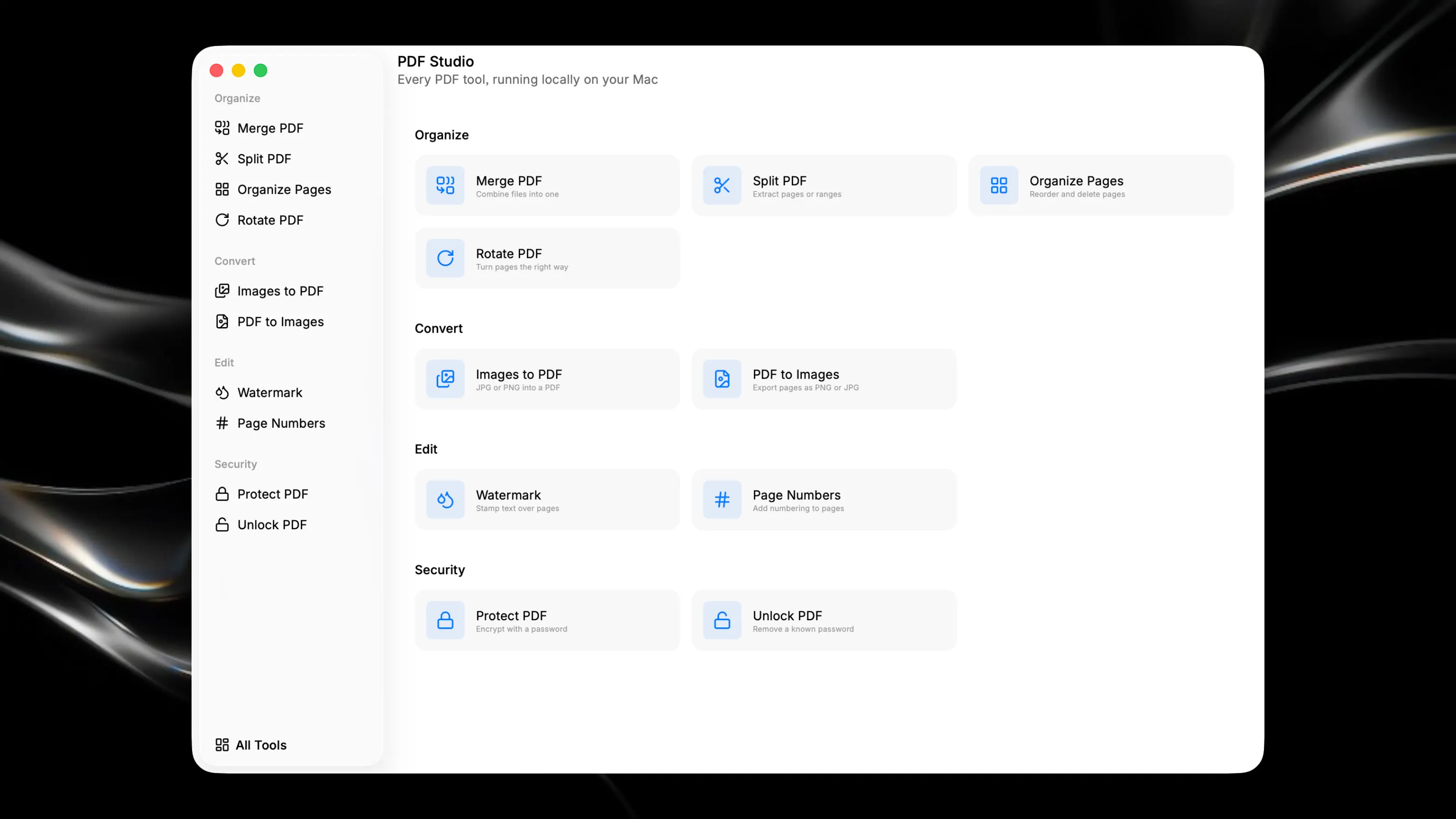Click 'Turn pages the right way' description text
Screen dimensions: 1456x819
click(522, 267)
